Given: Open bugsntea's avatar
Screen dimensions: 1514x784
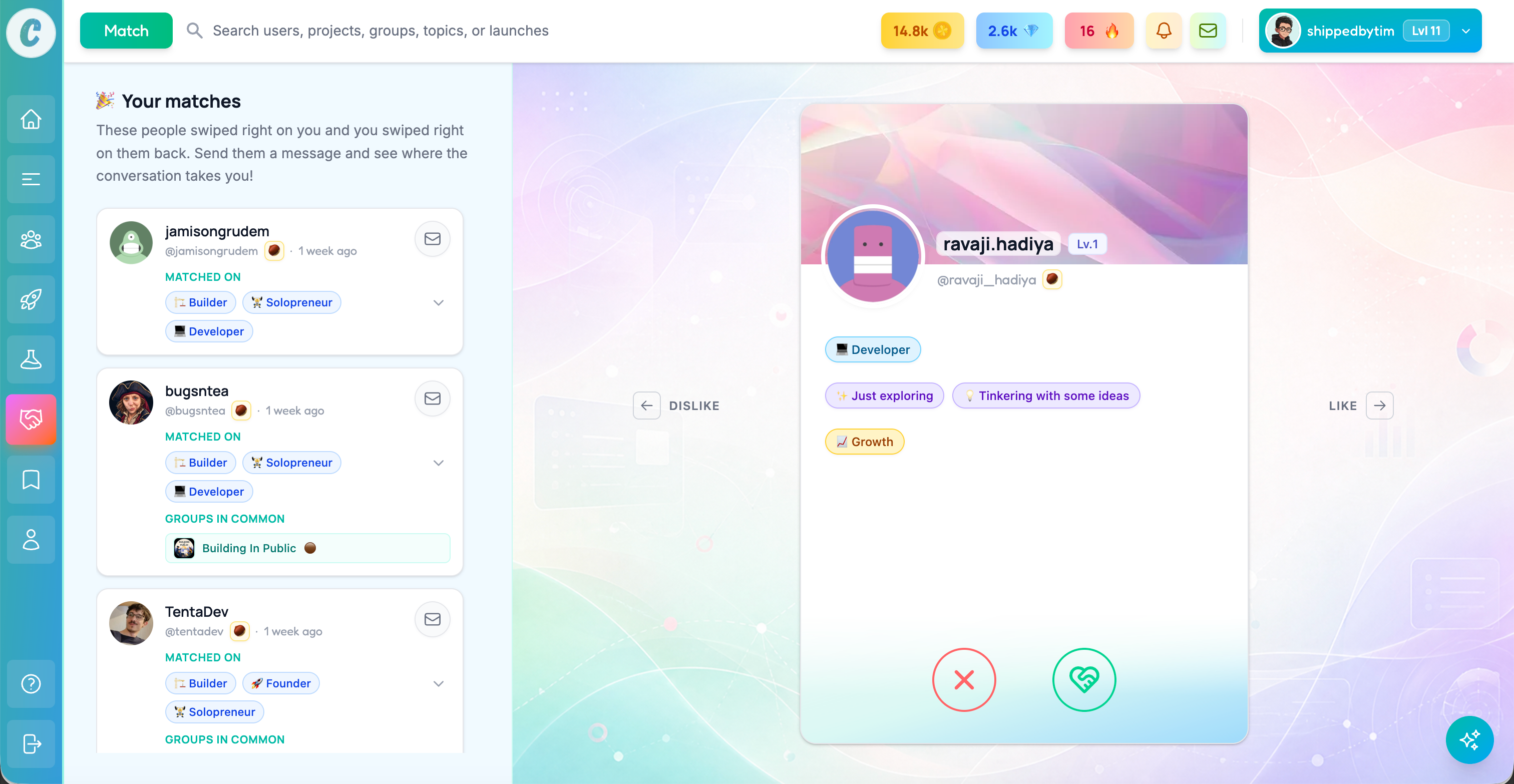Looking at the screenshot, I should [x=131, y=402].
